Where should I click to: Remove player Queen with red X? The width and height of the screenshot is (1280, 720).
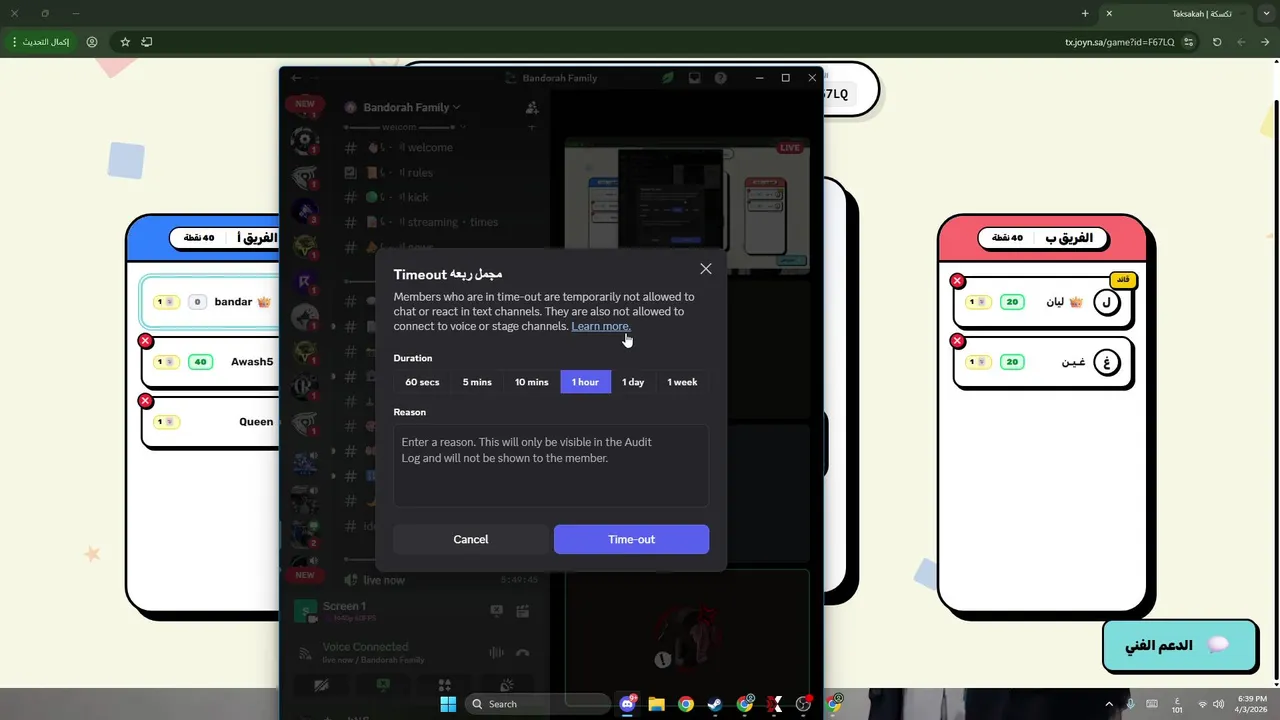(x=145, y=401)
